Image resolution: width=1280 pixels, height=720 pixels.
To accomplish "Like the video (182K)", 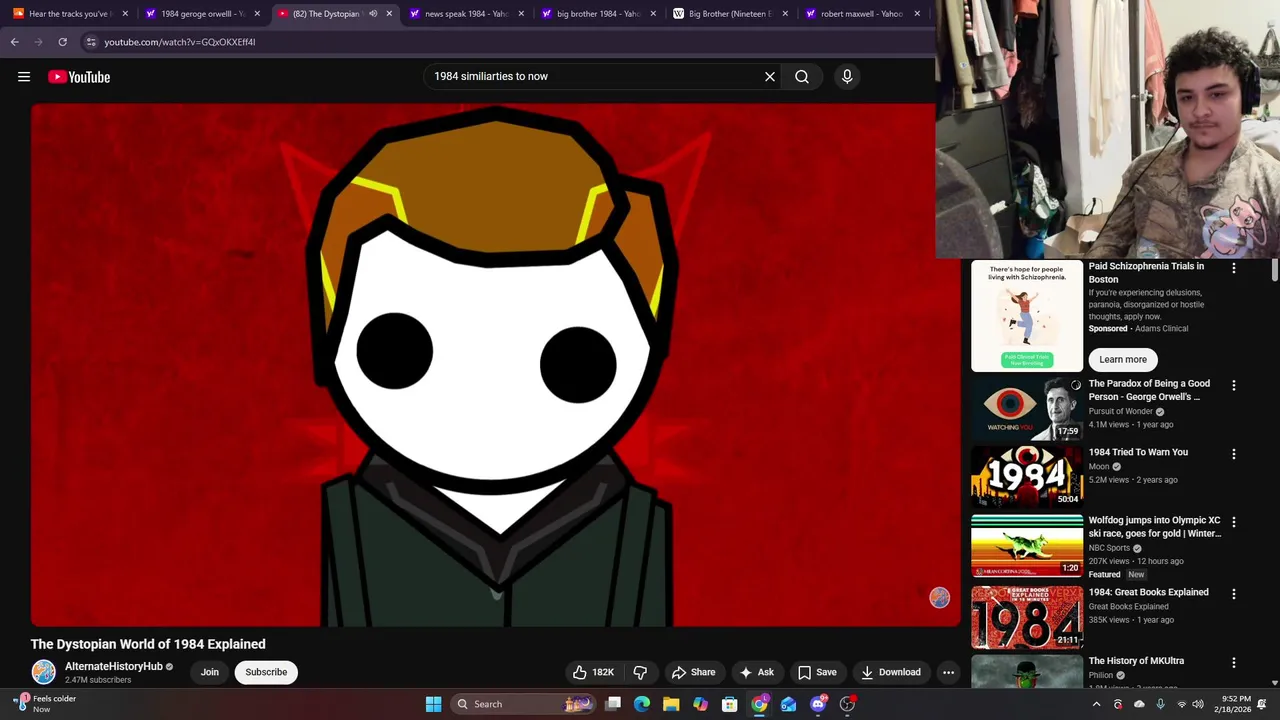I will coord(593,672).
